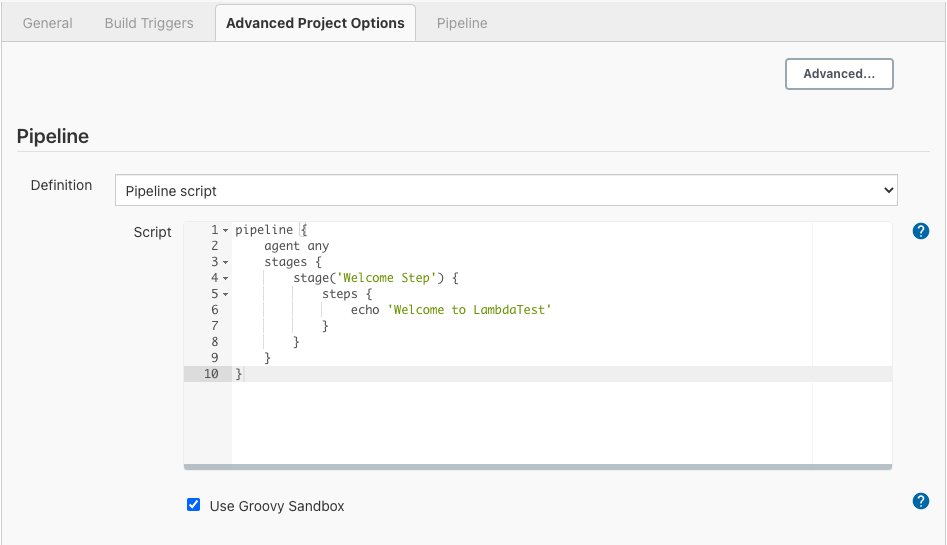Jump to the Pipeline tab
This screenshot has height=545, width=947.
462,23
